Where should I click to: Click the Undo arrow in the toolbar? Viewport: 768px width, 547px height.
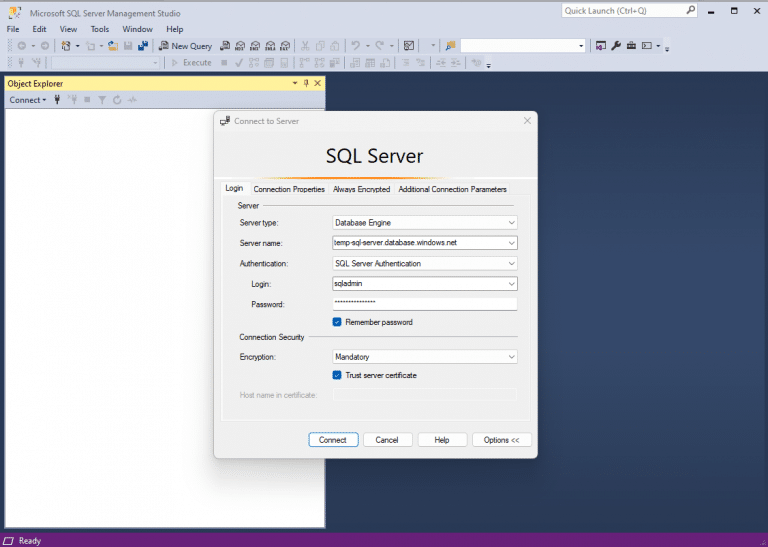[356, 46]
